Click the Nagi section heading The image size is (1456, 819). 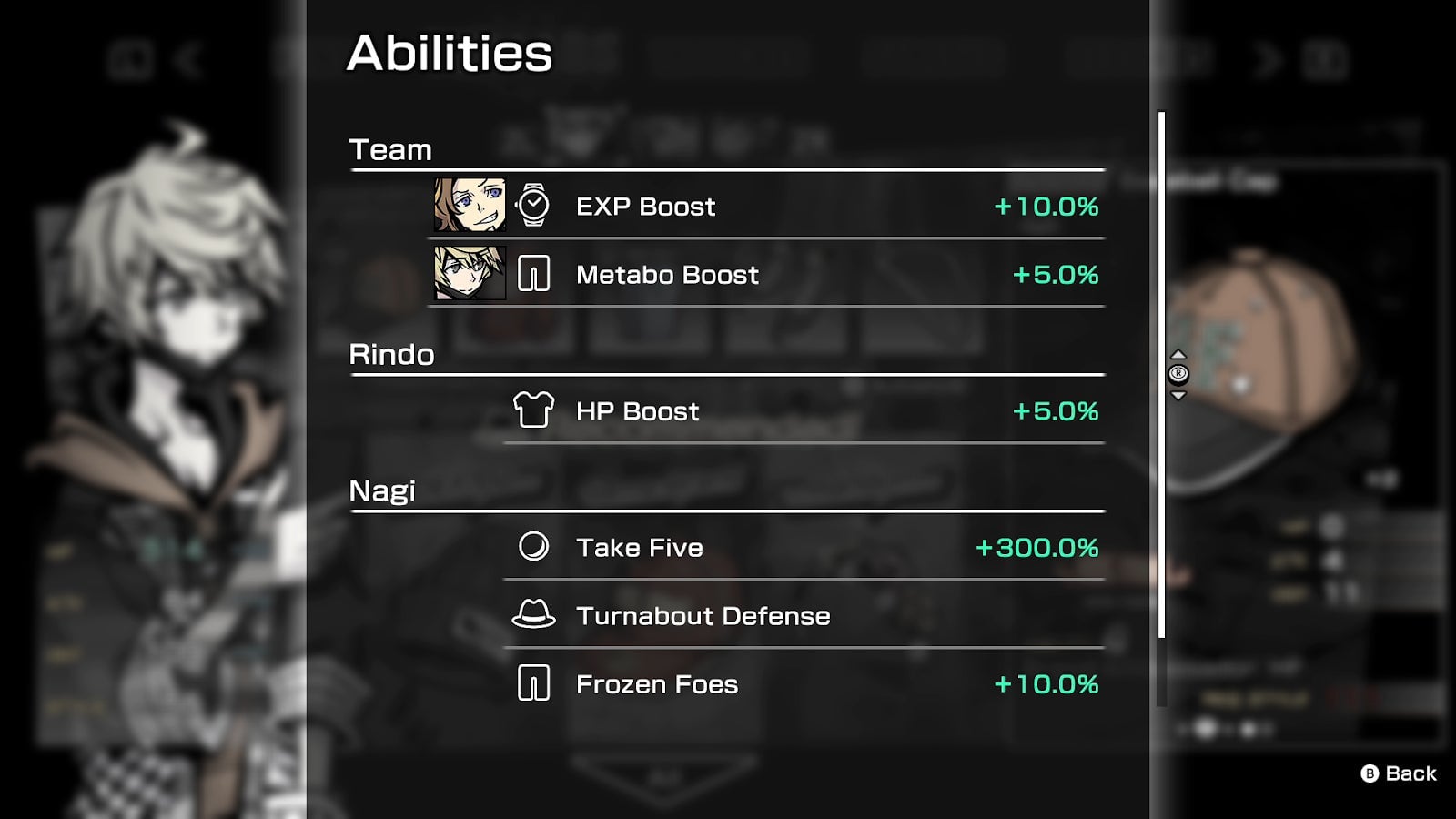382,490
